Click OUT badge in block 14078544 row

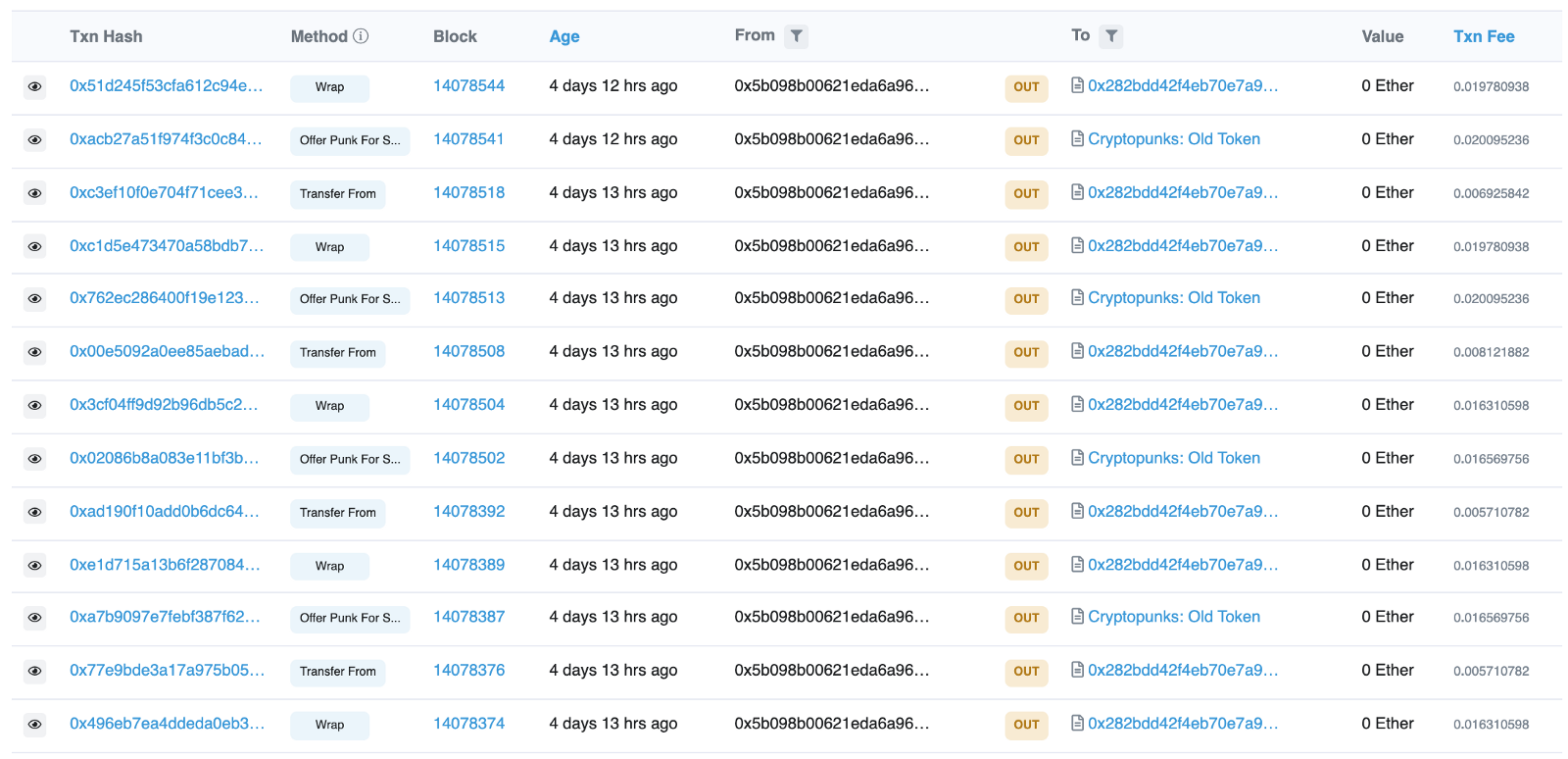(1026, 87)
